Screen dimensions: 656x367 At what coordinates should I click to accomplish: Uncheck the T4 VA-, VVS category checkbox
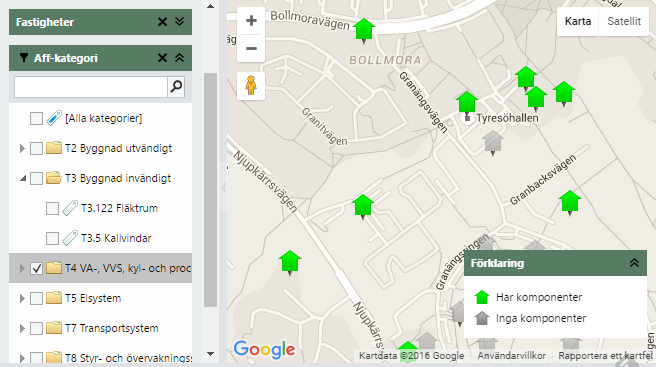pyautogui.click(x=36, y=268)
